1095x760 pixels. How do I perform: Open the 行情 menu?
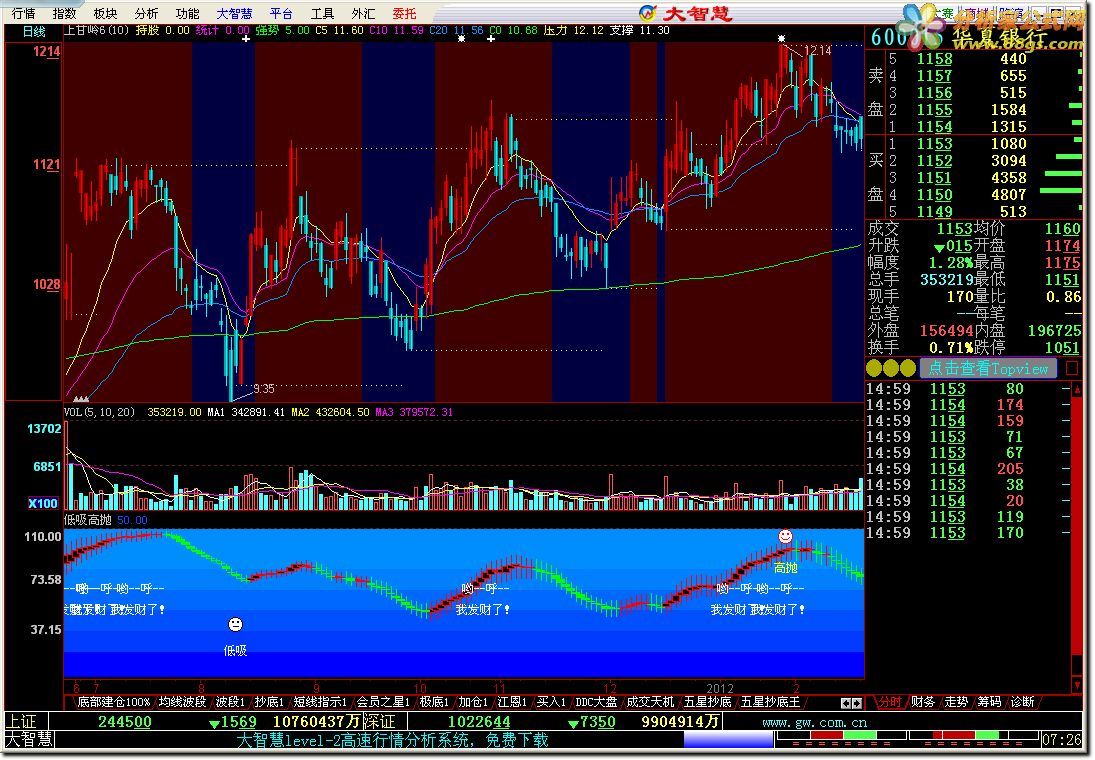[x=23, y=13]
